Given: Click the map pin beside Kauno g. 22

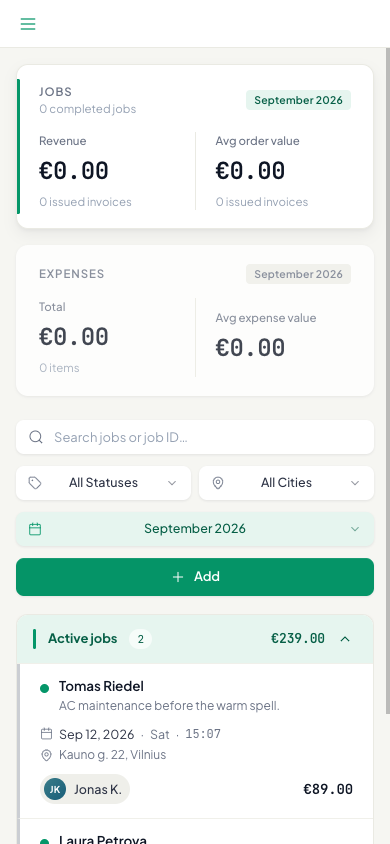Looking at the screenshot, I should pyautogui.click(x=47, y=755).
